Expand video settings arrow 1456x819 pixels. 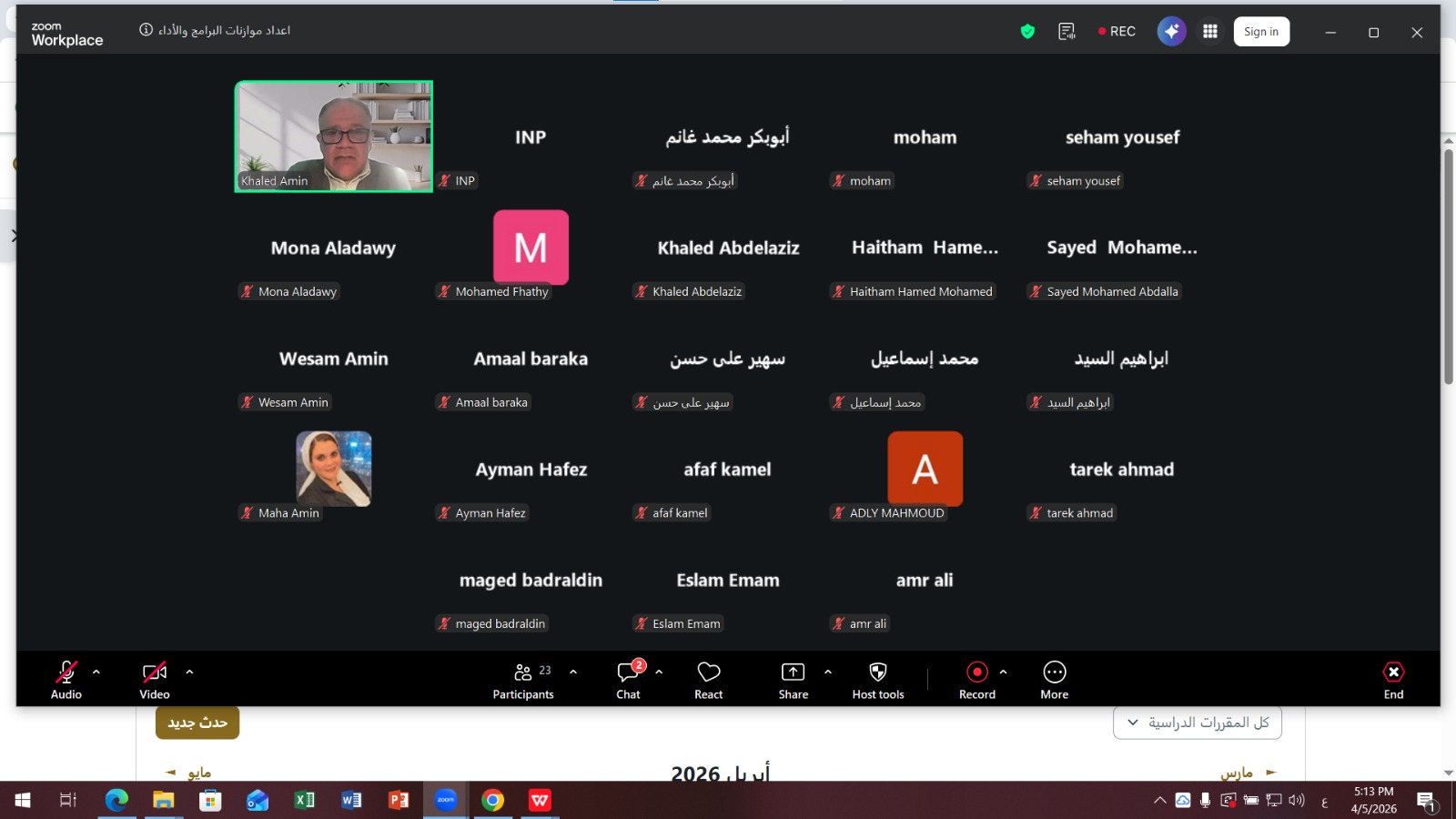[189, 672]
